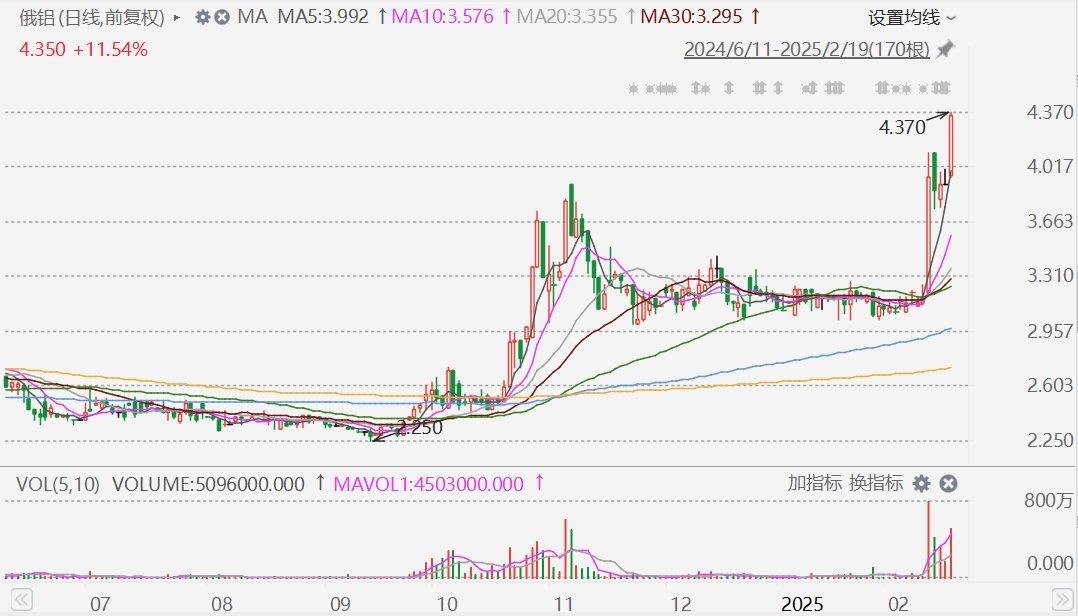Close the VOL indicator panel

tap(948, 483)
